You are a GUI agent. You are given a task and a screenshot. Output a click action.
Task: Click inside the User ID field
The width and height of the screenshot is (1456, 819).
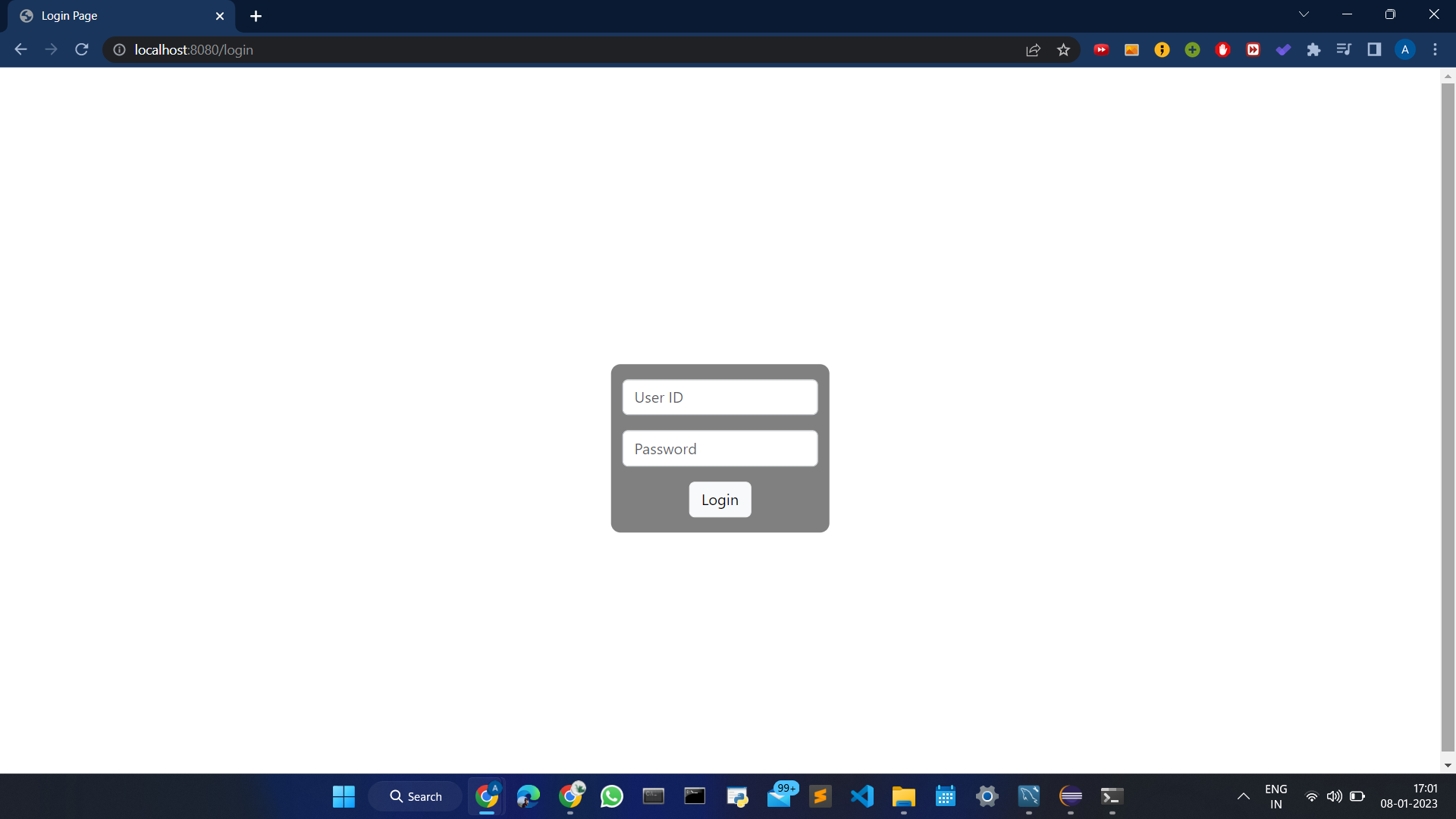point(719,397)
